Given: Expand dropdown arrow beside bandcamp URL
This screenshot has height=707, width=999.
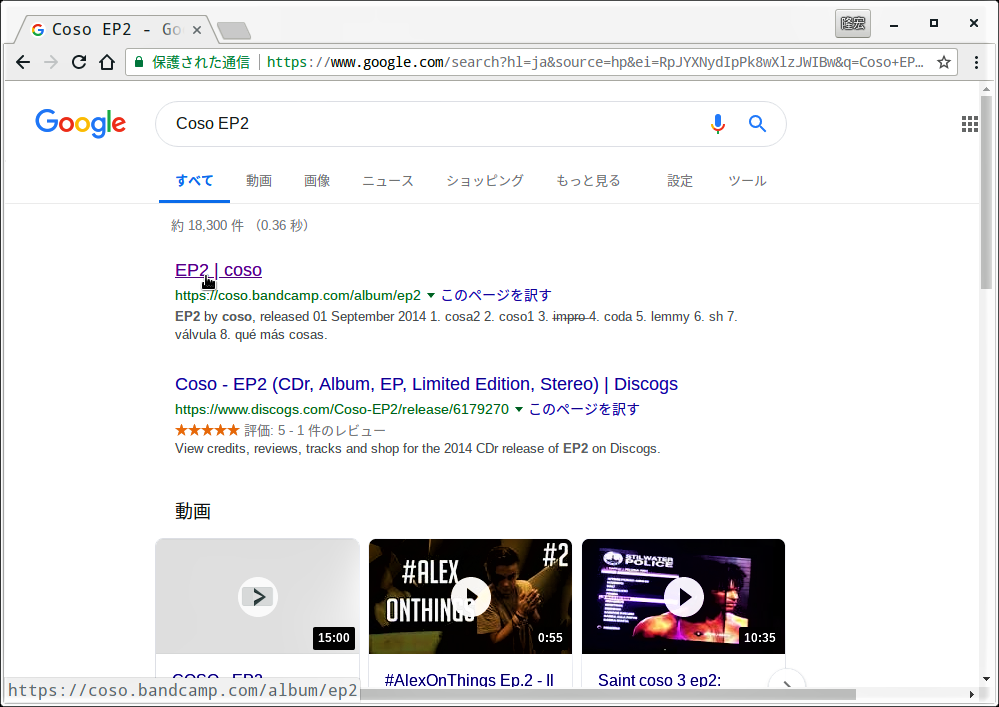Looking at the screenshot, I should click(431, 296).
